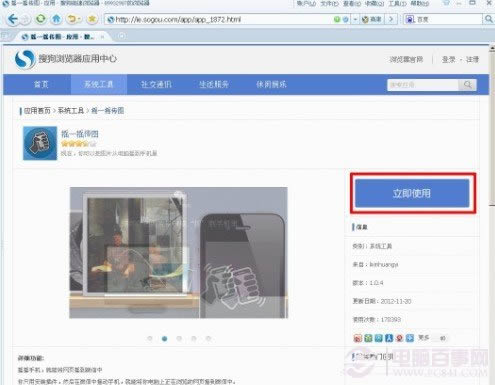The height and width of the screenshot is (385, 495).
Task: Open the 系统工具 navigation tab
Action: click(99, 84)
